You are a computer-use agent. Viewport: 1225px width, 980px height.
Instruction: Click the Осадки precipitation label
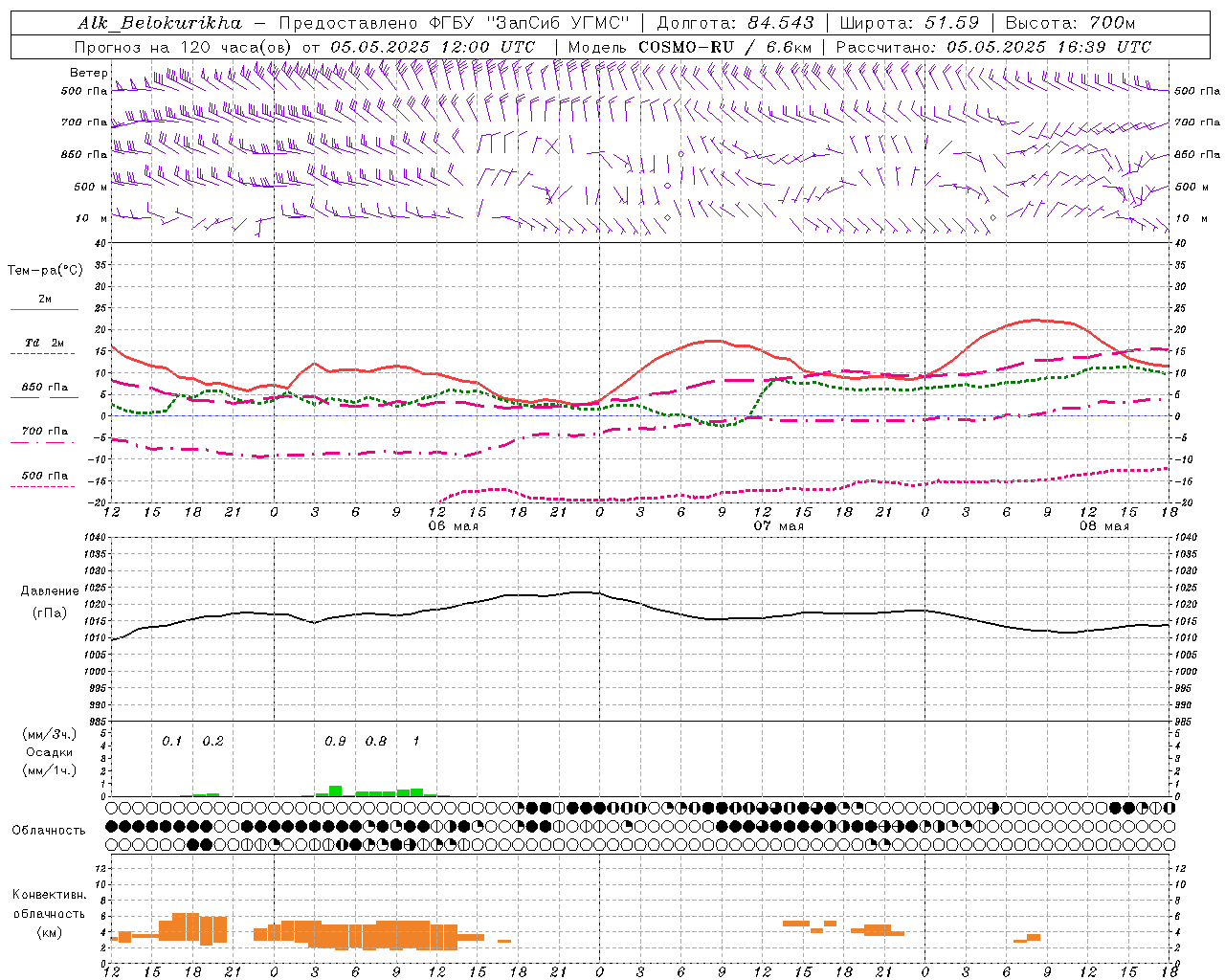click(50, 752)
